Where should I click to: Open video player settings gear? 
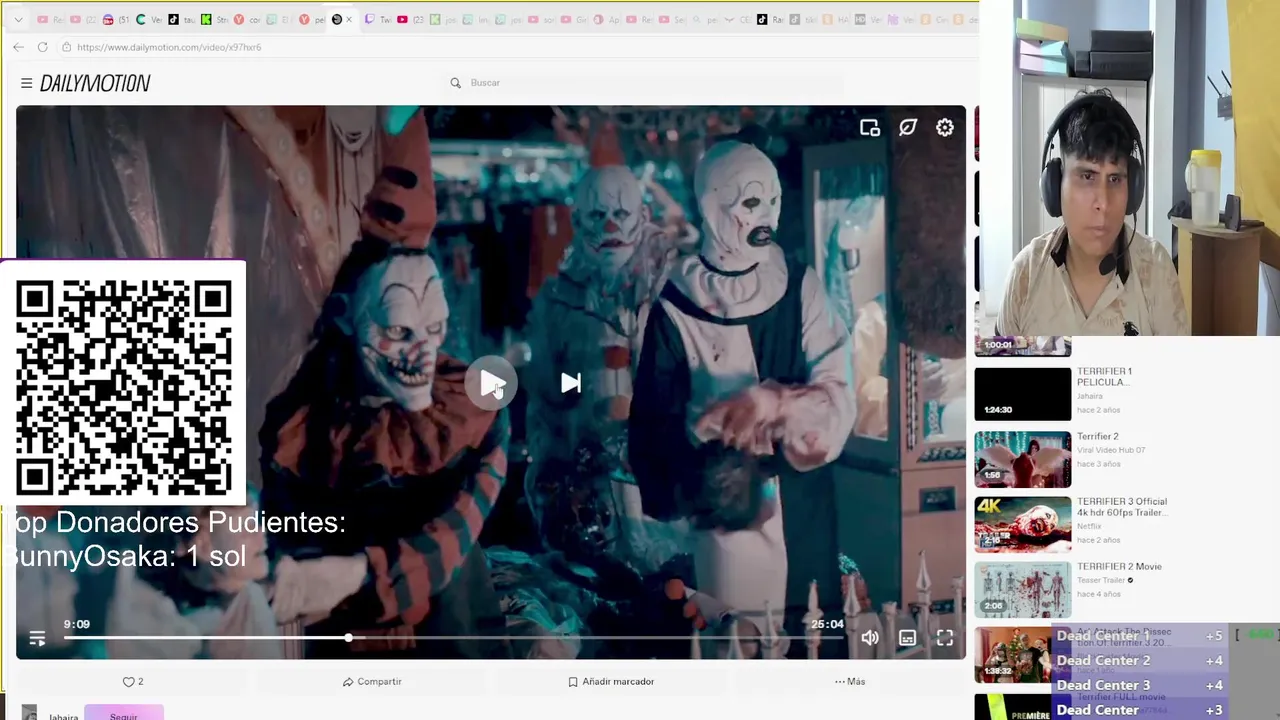[945, 128]
